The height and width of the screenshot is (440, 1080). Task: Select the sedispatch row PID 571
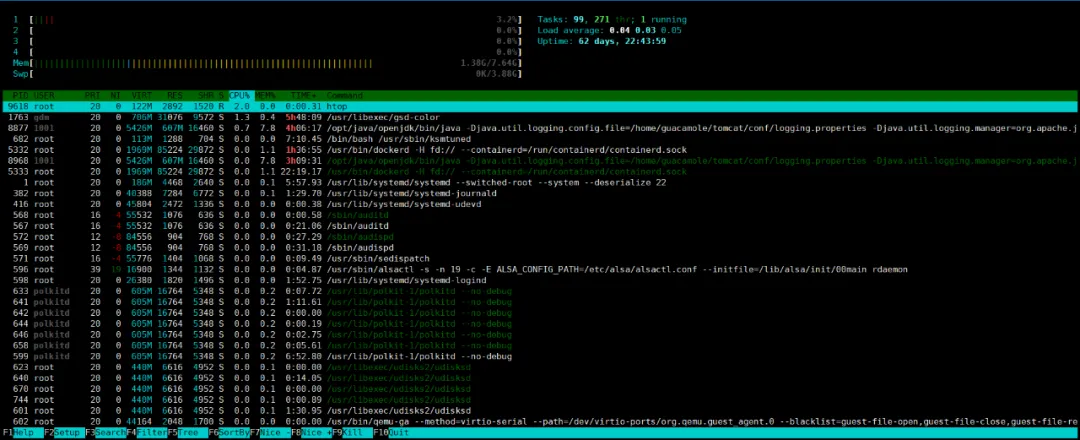click(540, 259)
